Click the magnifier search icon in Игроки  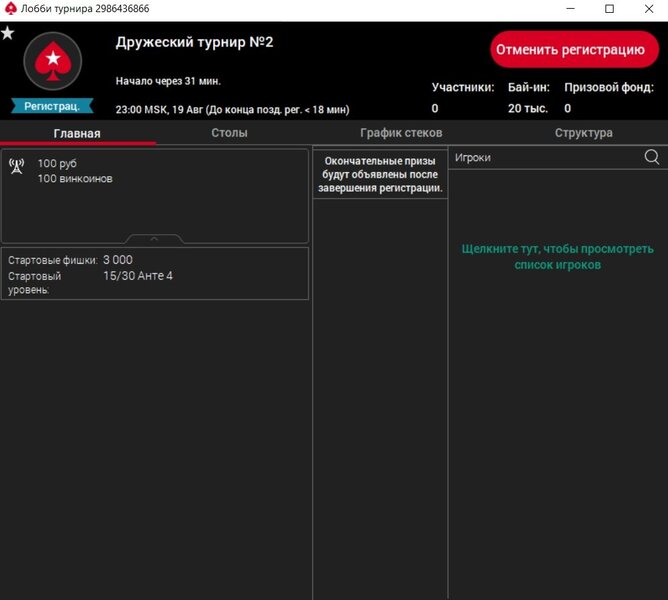pyautogui.click(x=652, y=157)
